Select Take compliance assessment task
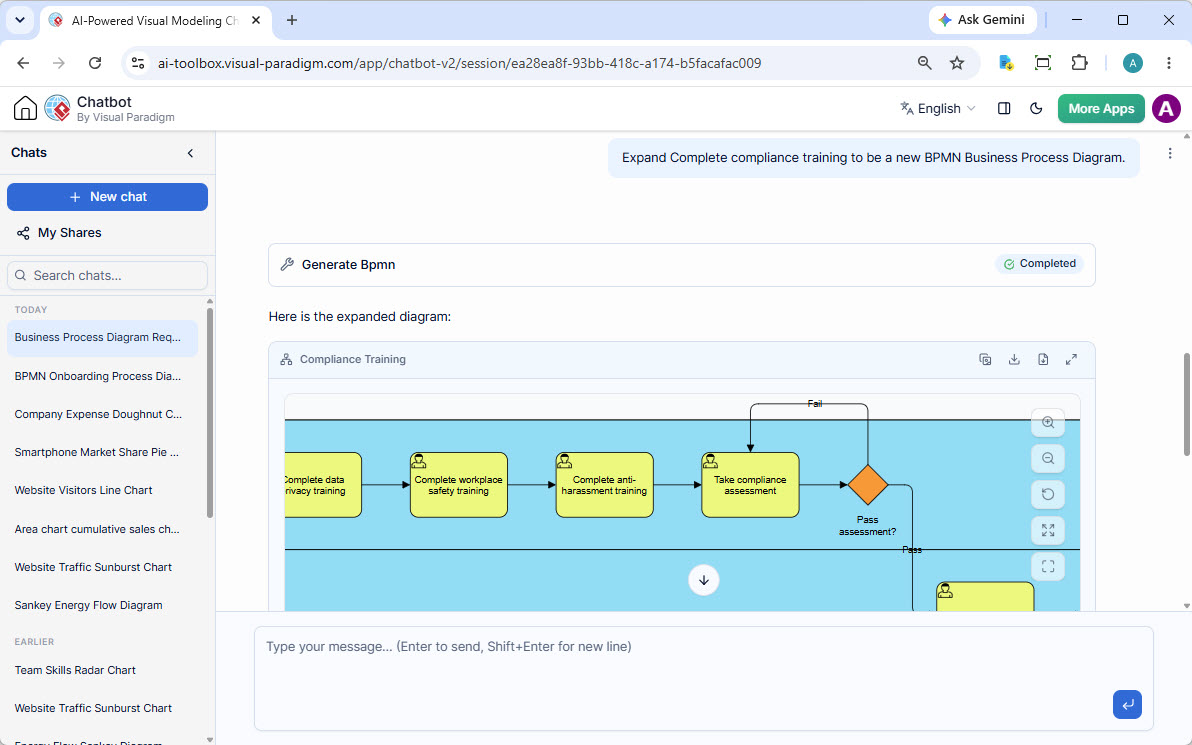Image resolution: width=1192 pixels, height=745 pixels. pyautogui.click(x=750, y=485)
